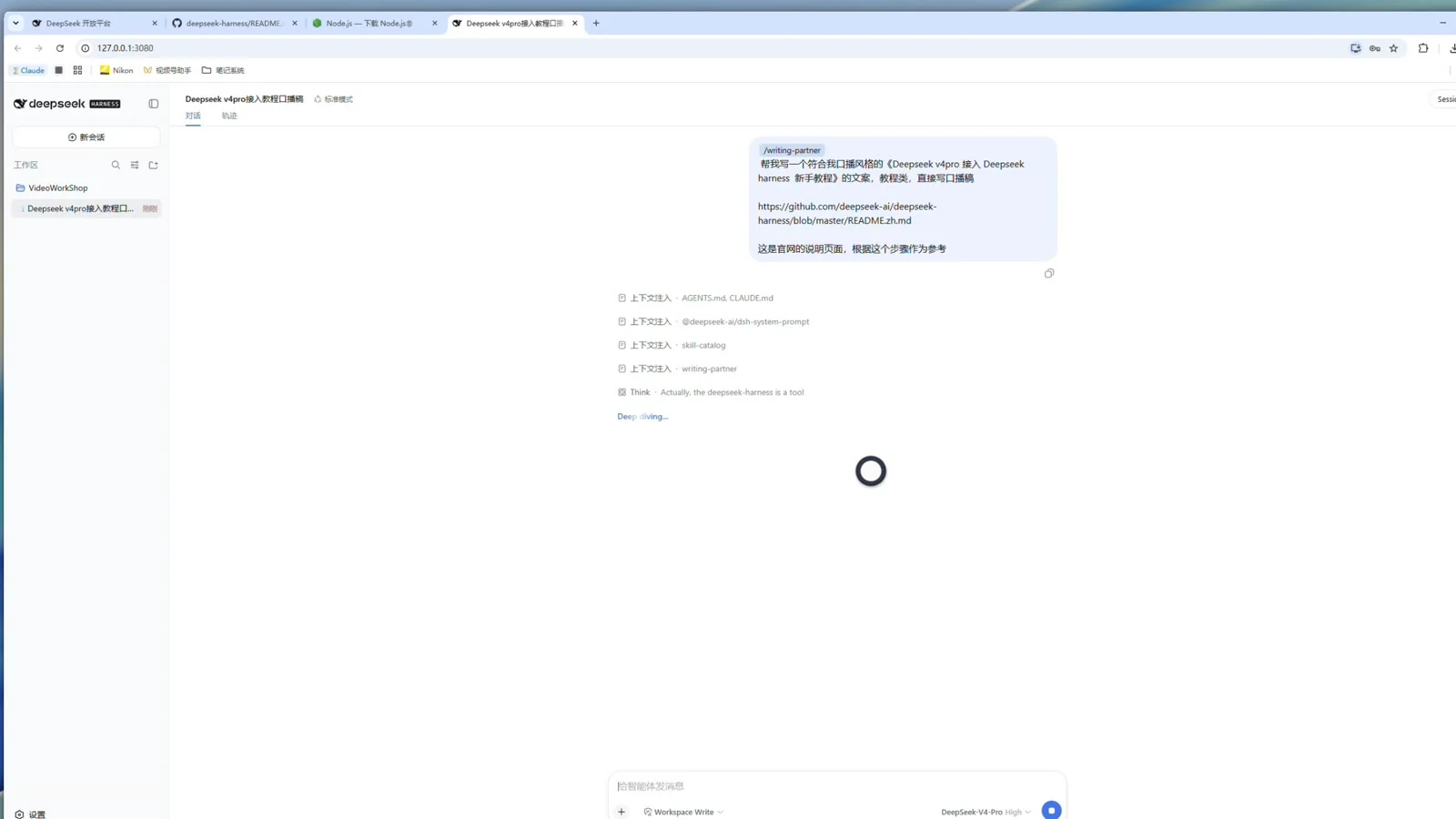The width and height of the screenshot is (1456, 819).
Task: Open workspace filter options icon
Action: (x=135, y=165)
